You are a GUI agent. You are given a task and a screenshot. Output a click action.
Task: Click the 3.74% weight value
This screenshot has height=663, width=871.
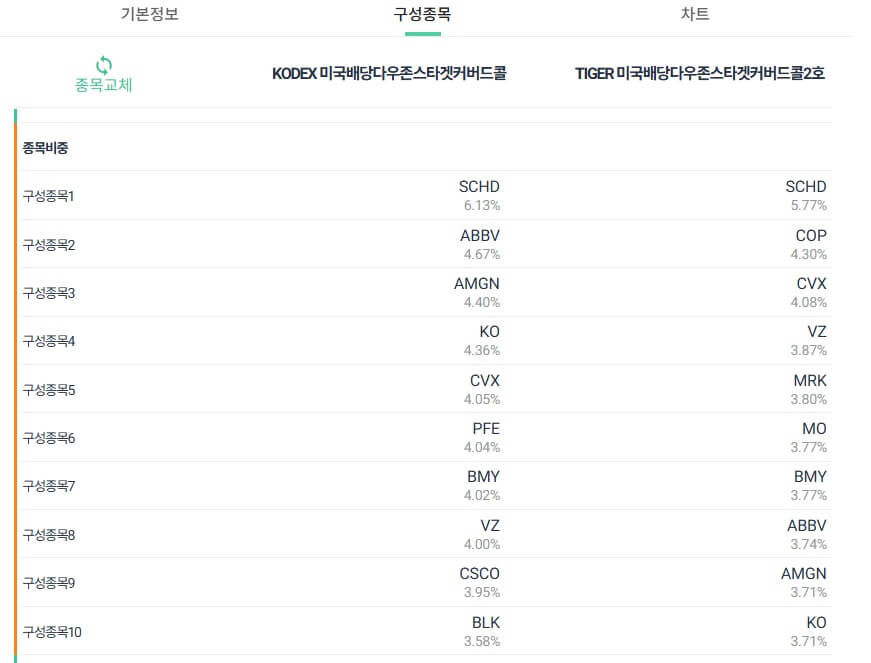tap(808, 544)
